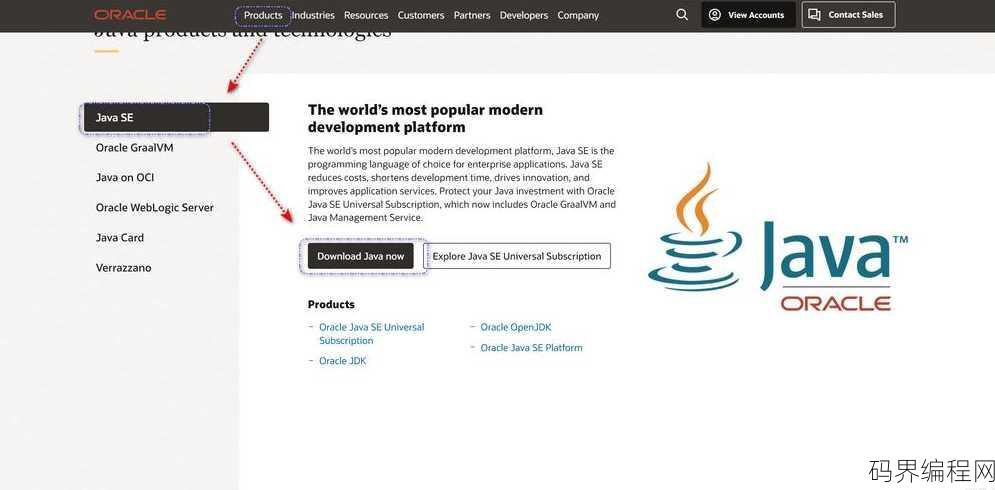Click the Contact Sales button
This screenshot has height=490, width=995.
848,15
